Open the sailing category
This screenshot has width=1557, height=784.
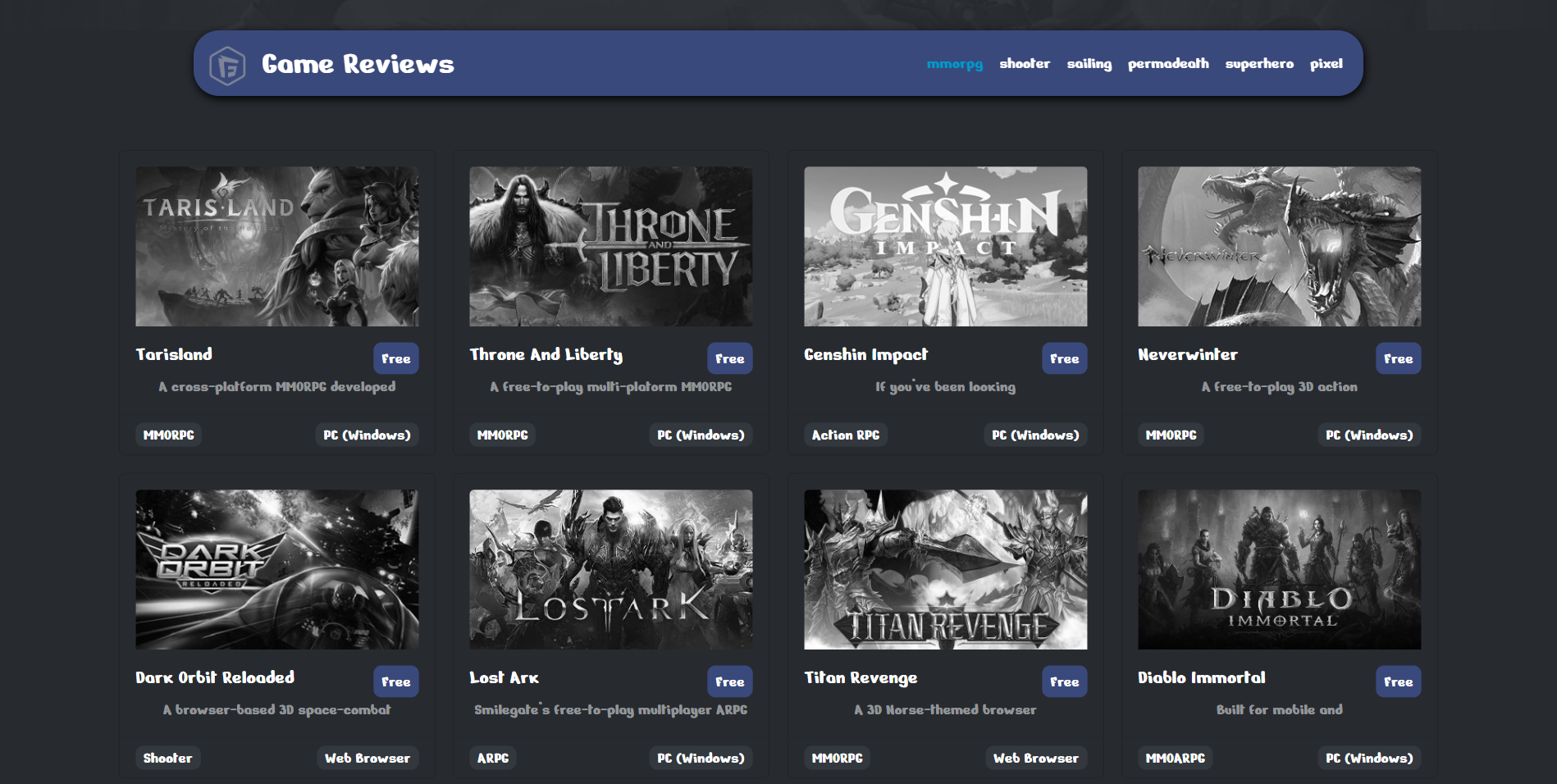click(1089, 63)
